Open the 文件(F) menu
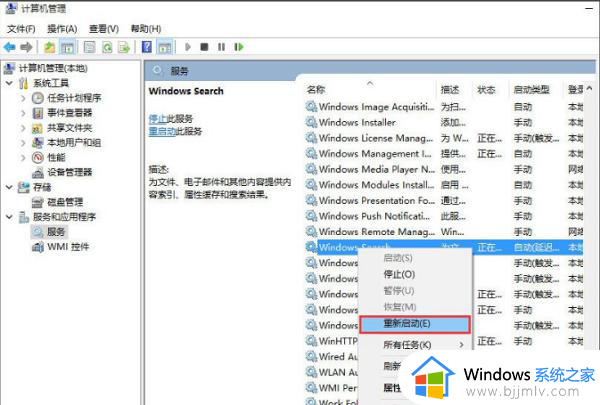This screenshot has height=405, width=600. tap(21, 29)
